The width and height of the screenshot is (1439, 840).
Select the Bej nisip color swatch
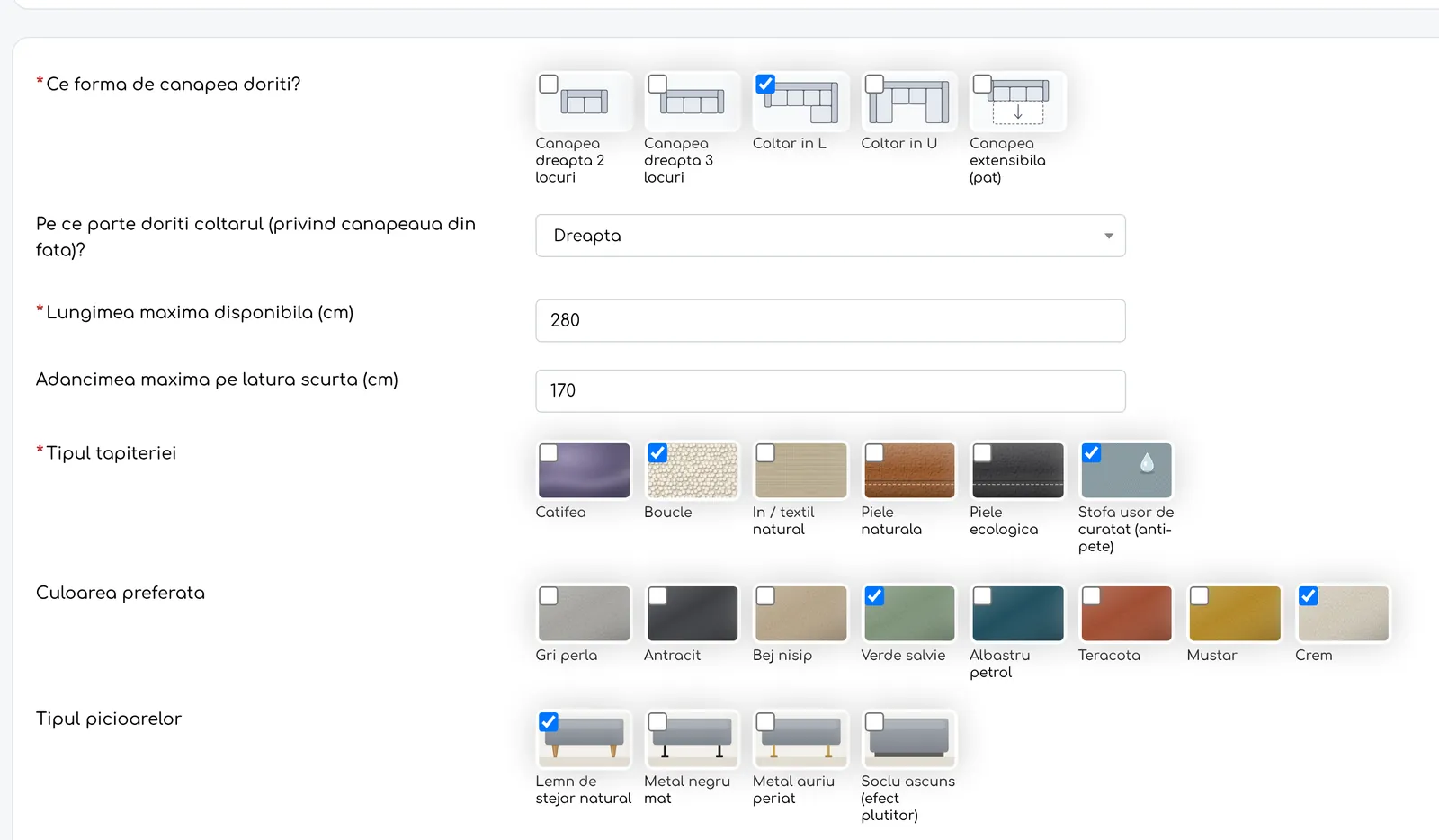[x=801, y=613]
